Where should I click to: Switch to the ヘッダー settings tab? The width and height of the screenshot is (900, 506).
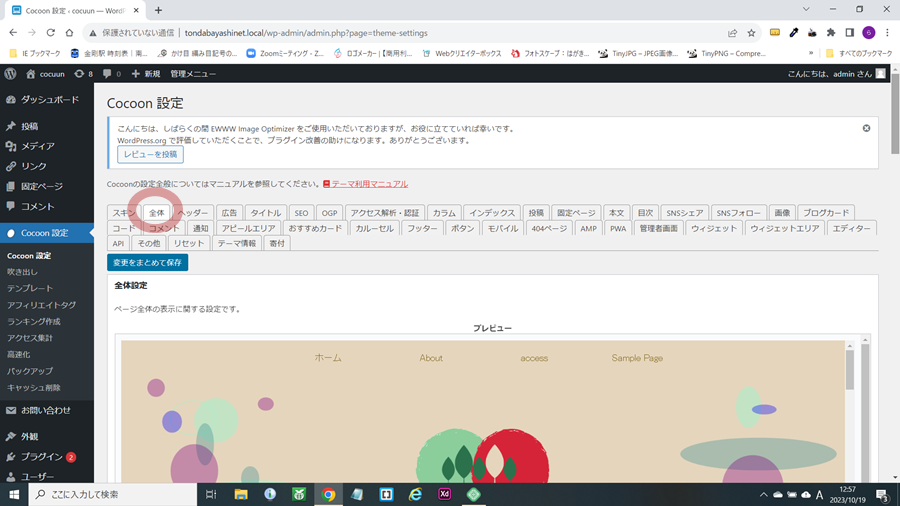pyautogui.click(x=193, y=213)
